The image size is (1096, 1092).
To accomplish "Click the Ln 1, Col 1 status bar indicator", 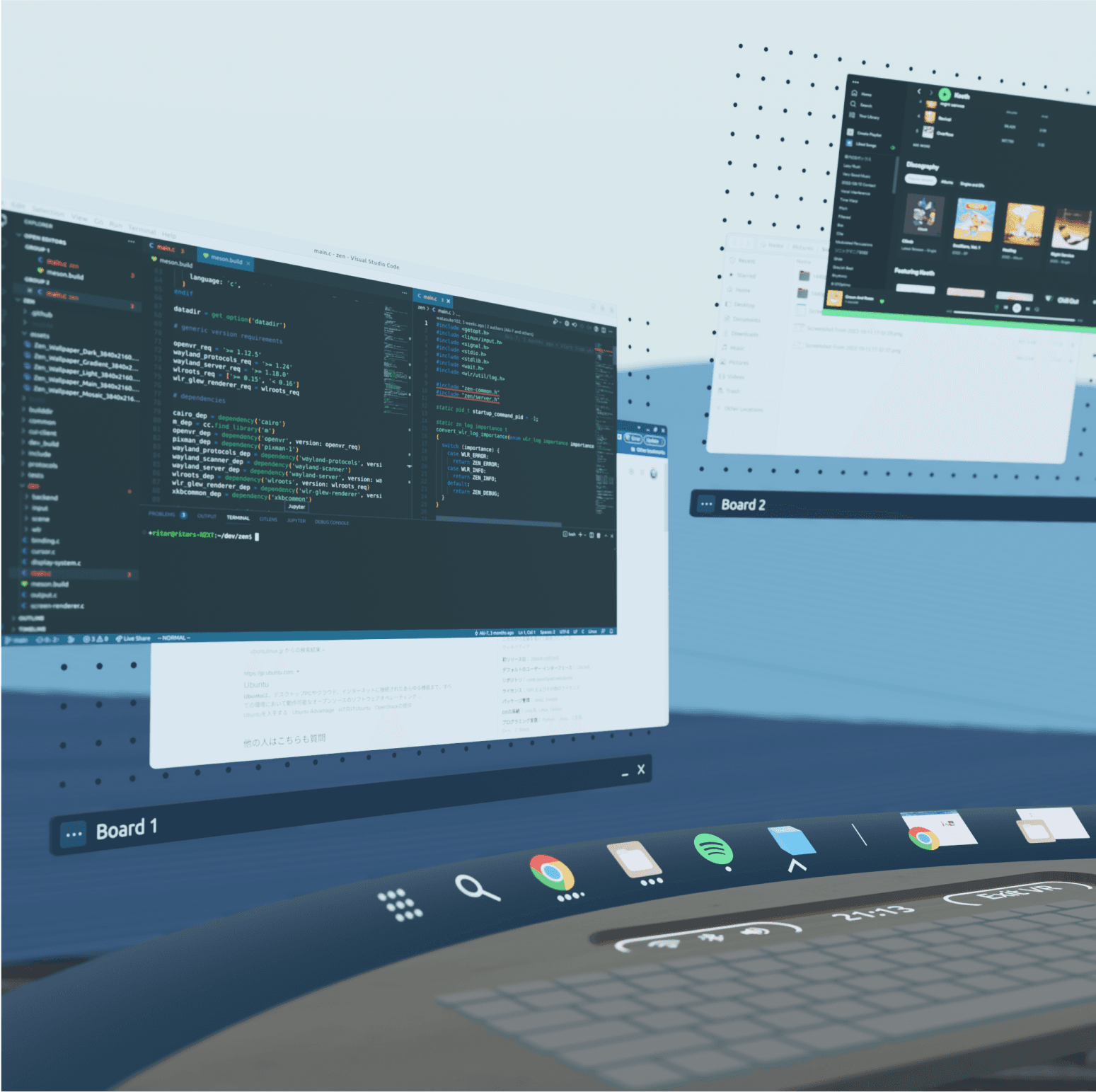I will 526,632.
